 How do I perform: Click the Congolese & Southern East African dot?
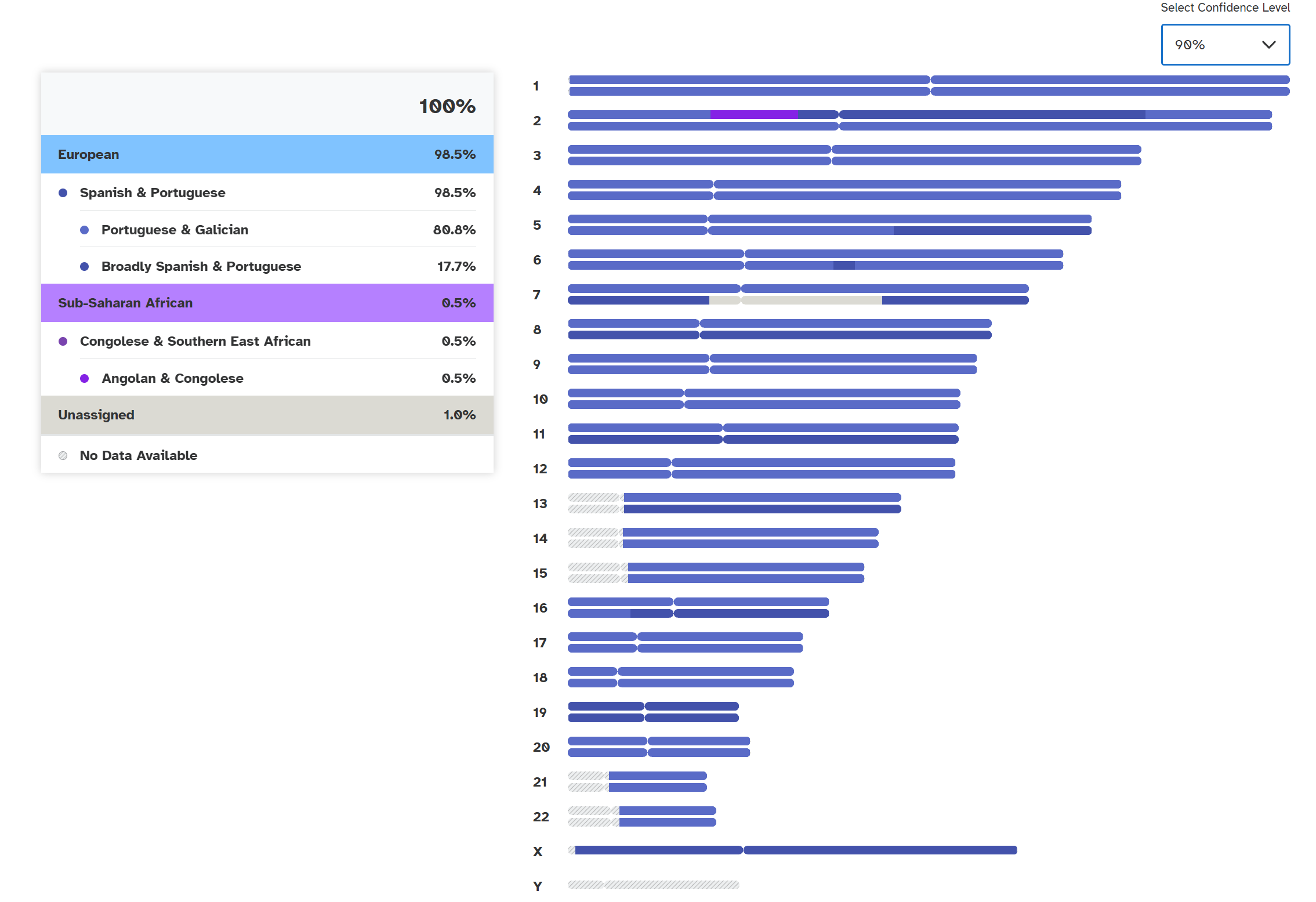click(x=63, y=341)
